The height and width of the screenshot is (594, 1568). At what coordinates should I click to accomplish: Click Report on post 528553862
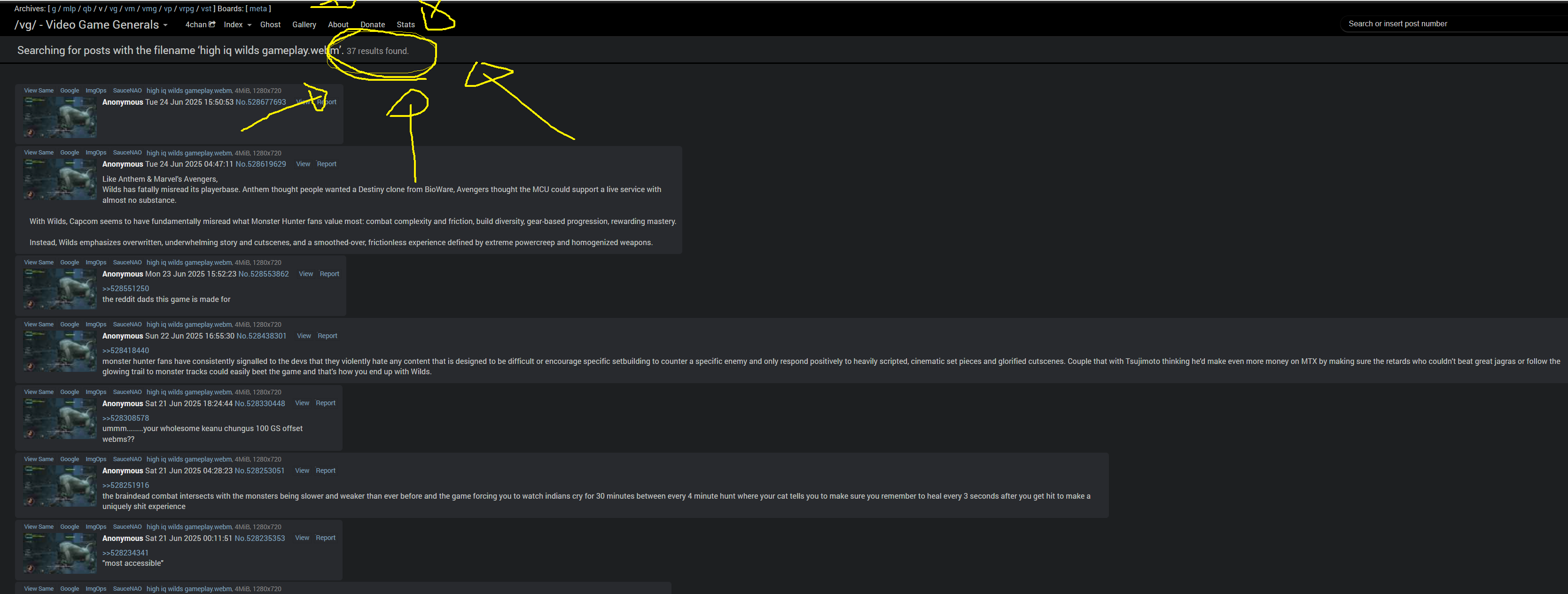pos(329,274)
